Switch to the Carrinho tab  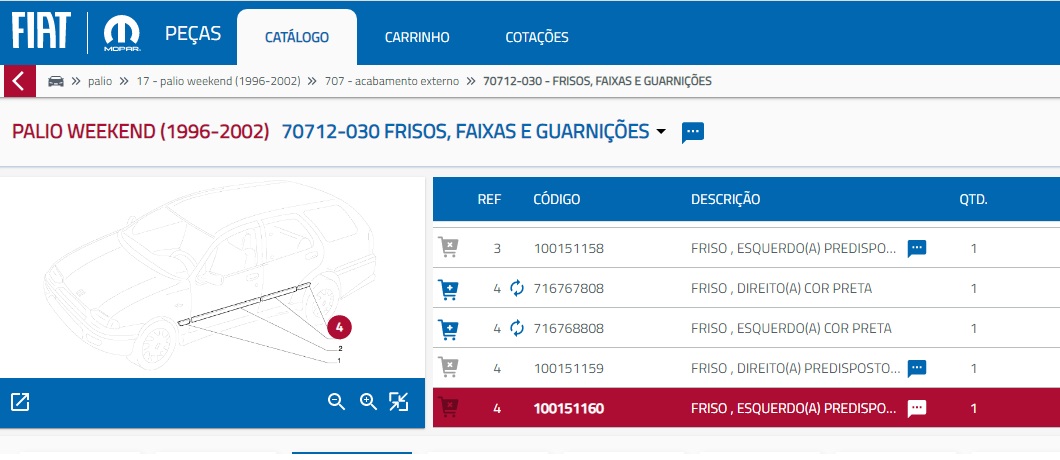click(417, 38)
